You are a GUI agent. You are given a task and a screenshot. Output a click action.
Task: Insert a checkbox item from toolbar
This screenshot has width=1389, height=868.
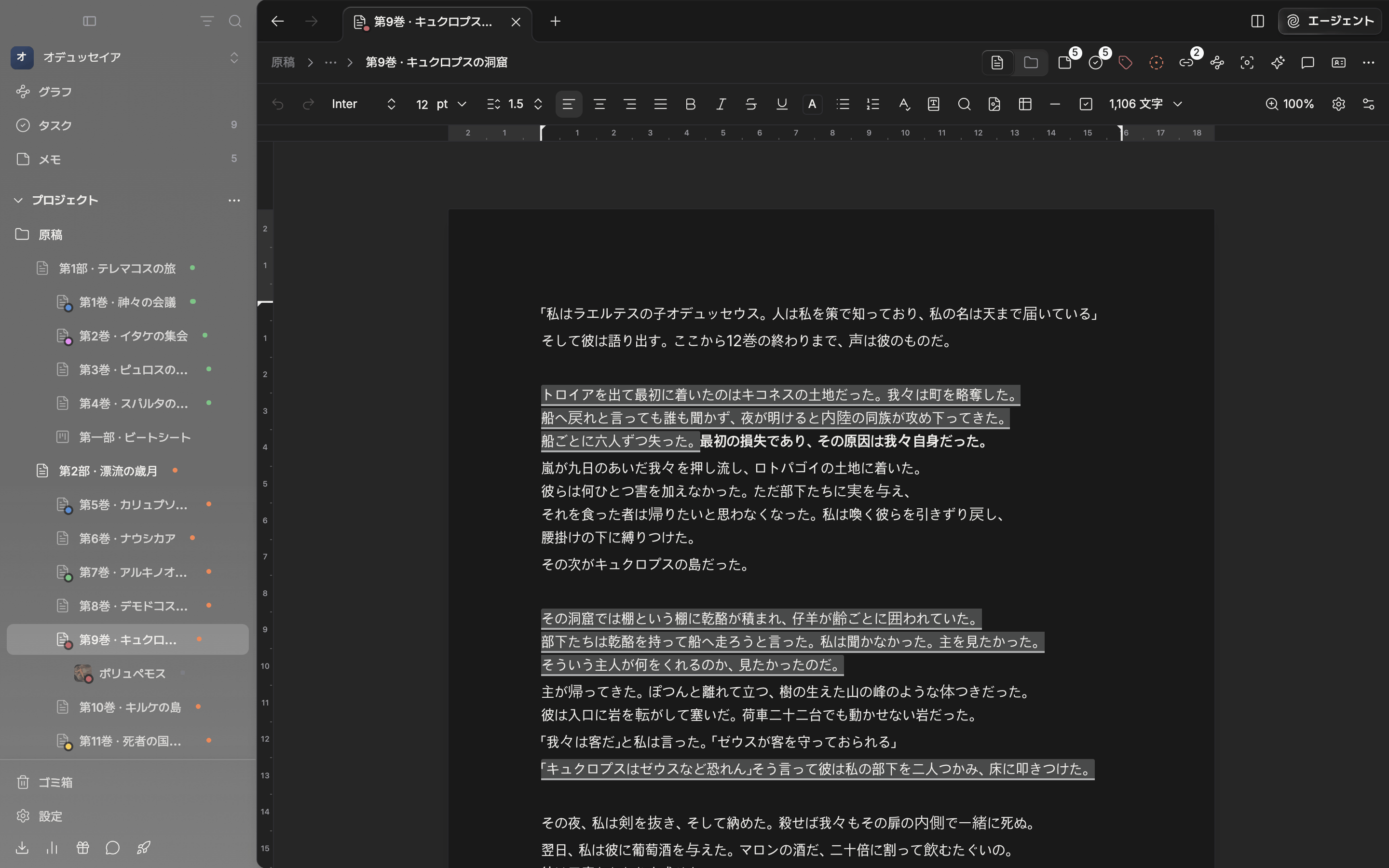tap(1086, 104)
